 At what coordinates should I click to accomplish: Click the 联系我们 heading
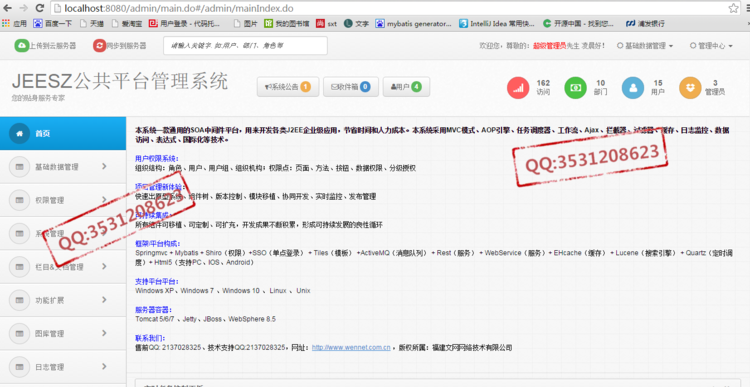150,338
